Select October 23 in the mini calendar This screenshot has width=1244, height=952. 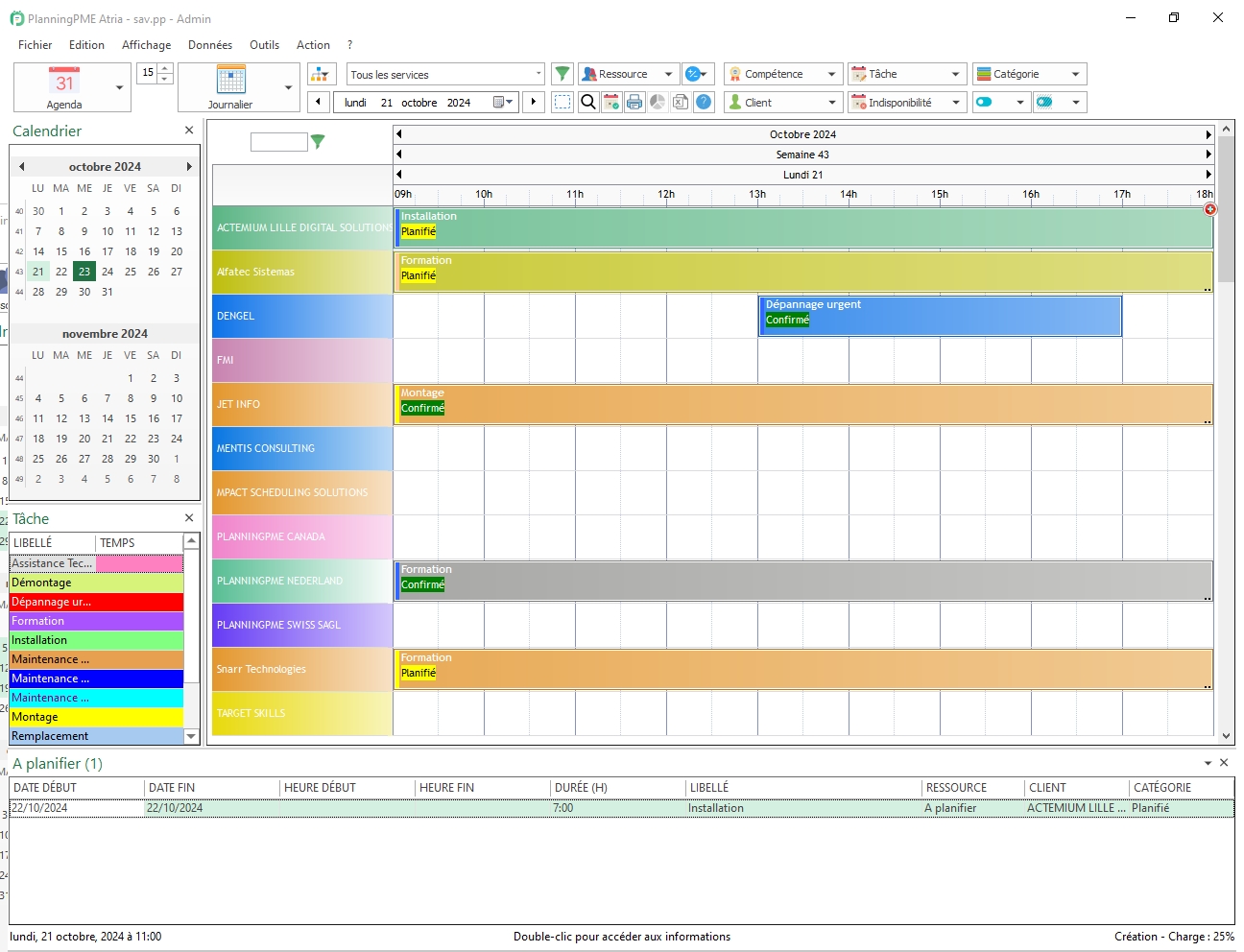point(84,272)
